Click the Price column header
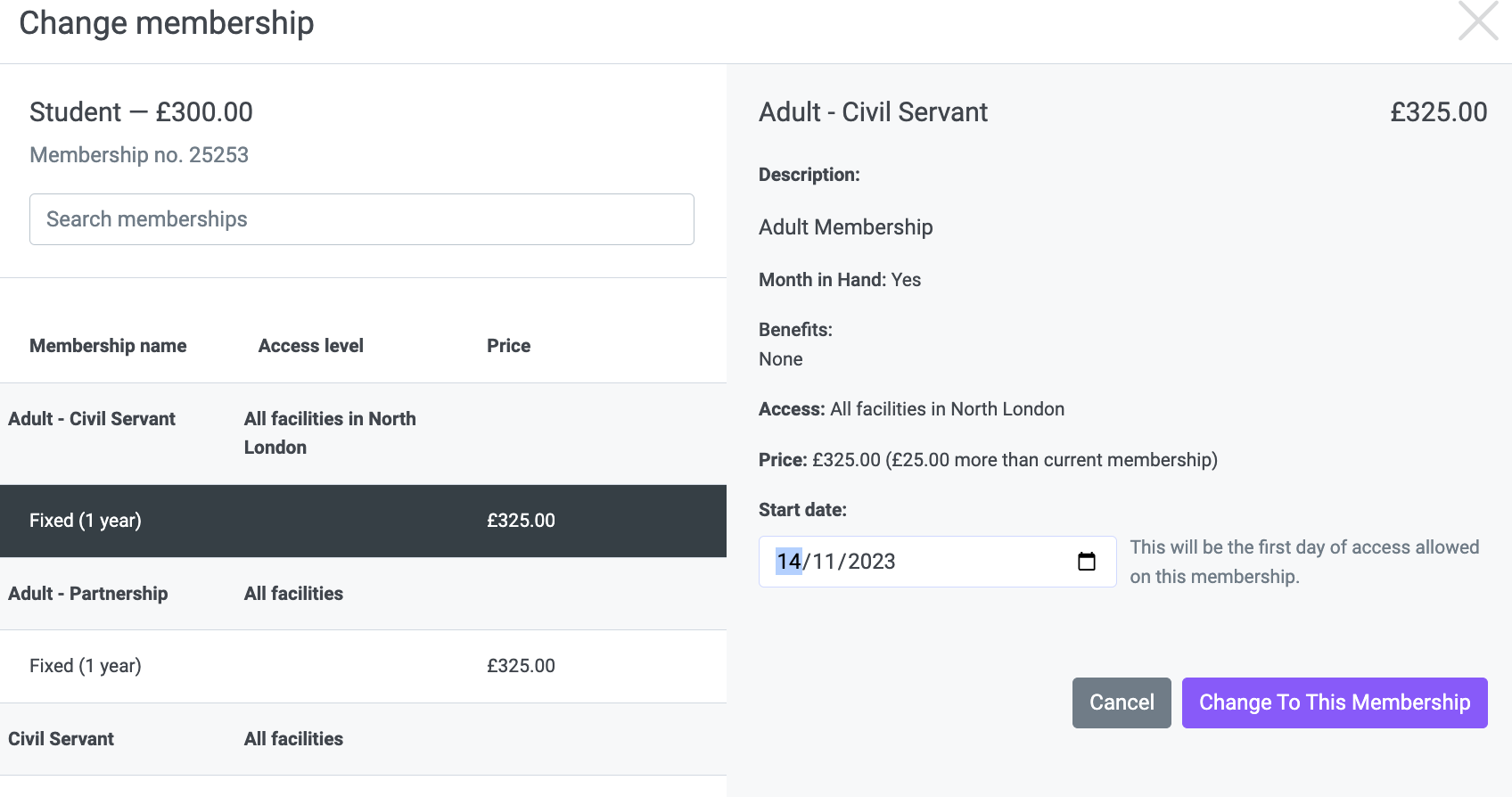 pyautogui.click(x=508, y=346)
